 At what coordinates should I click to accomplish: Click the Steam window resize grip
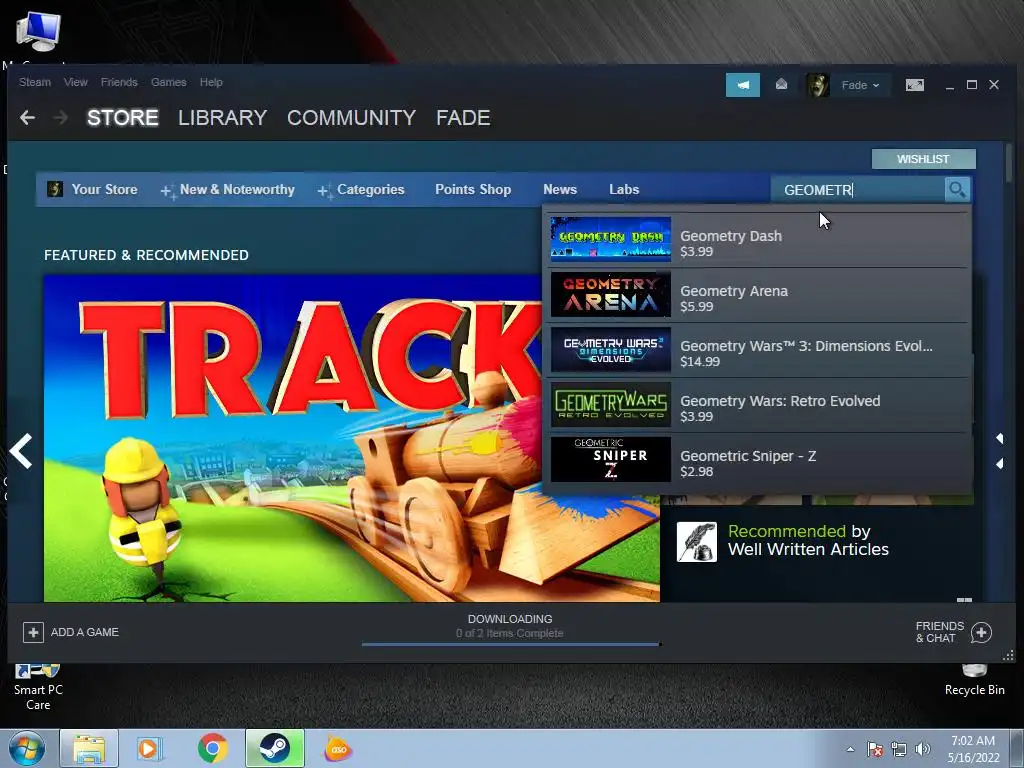coord(1008,655)
